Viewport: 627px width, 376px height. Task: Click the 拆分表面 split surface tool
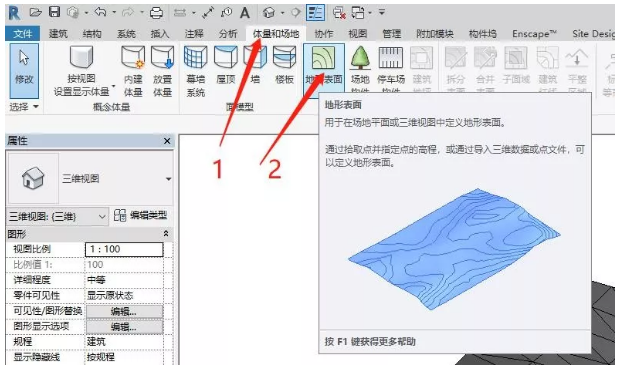(456, 69)
